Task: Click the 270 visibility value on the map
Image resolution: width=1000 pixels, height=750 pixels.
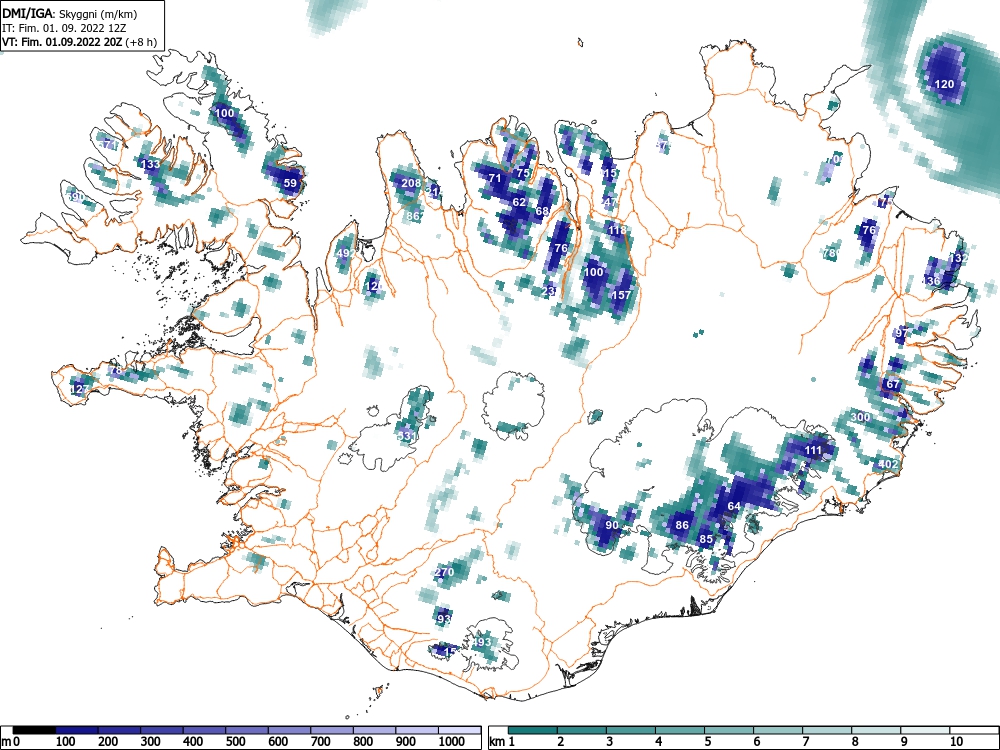Action: click(444, 572)
